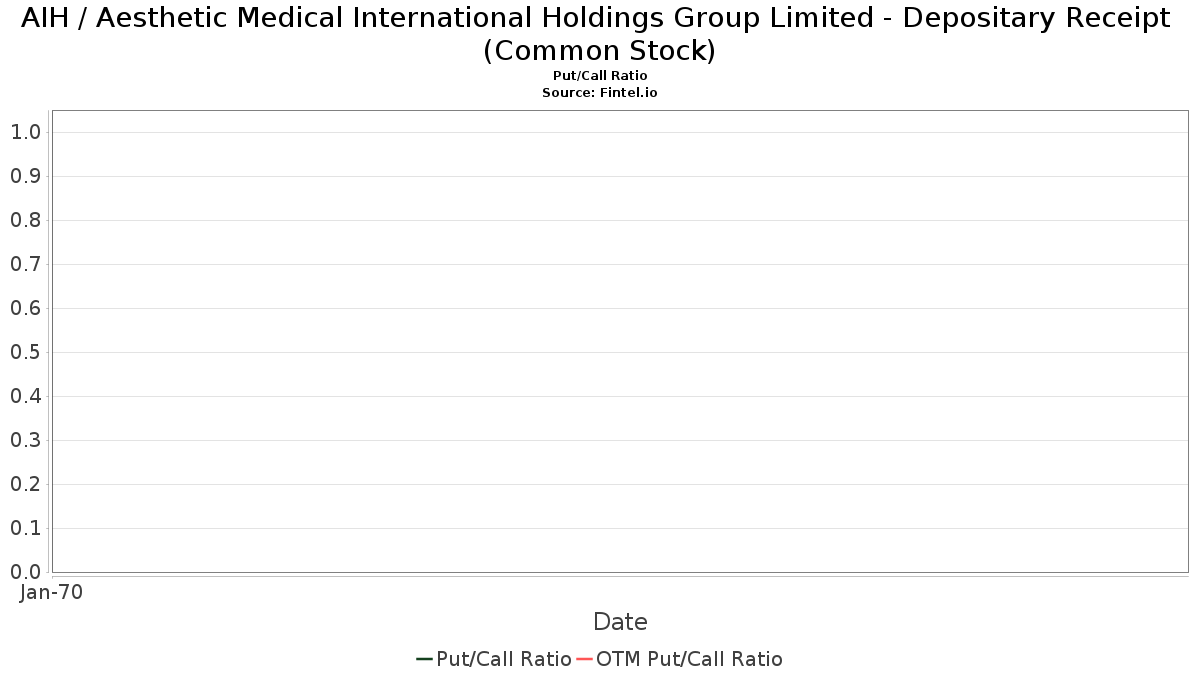The width and height of the screenshot is (1200, 675).
Task: Click the chart title text
Action: 600,34
